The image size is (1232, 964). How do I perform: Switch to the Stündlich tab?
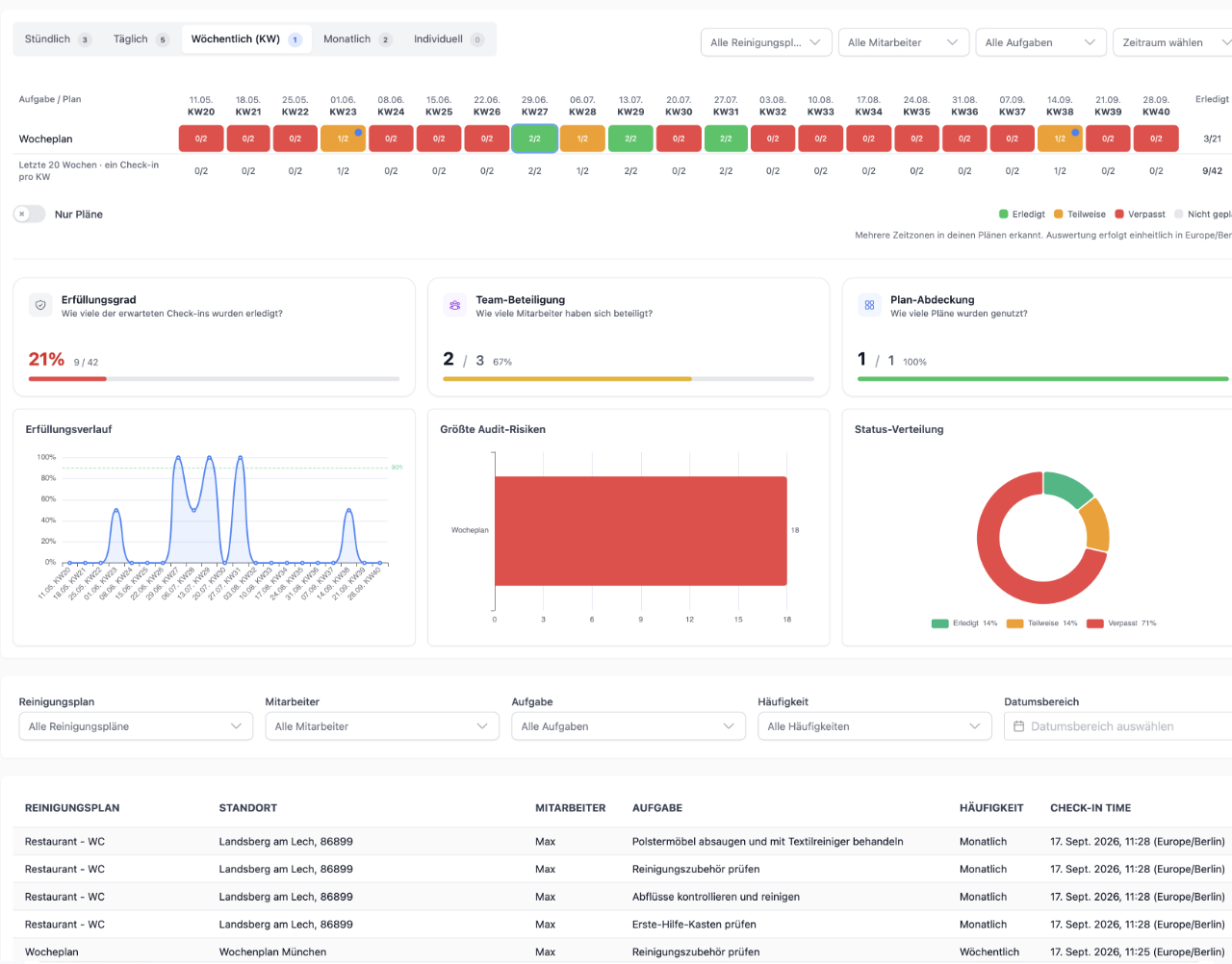pyautogui.click(x=57, y=39)
